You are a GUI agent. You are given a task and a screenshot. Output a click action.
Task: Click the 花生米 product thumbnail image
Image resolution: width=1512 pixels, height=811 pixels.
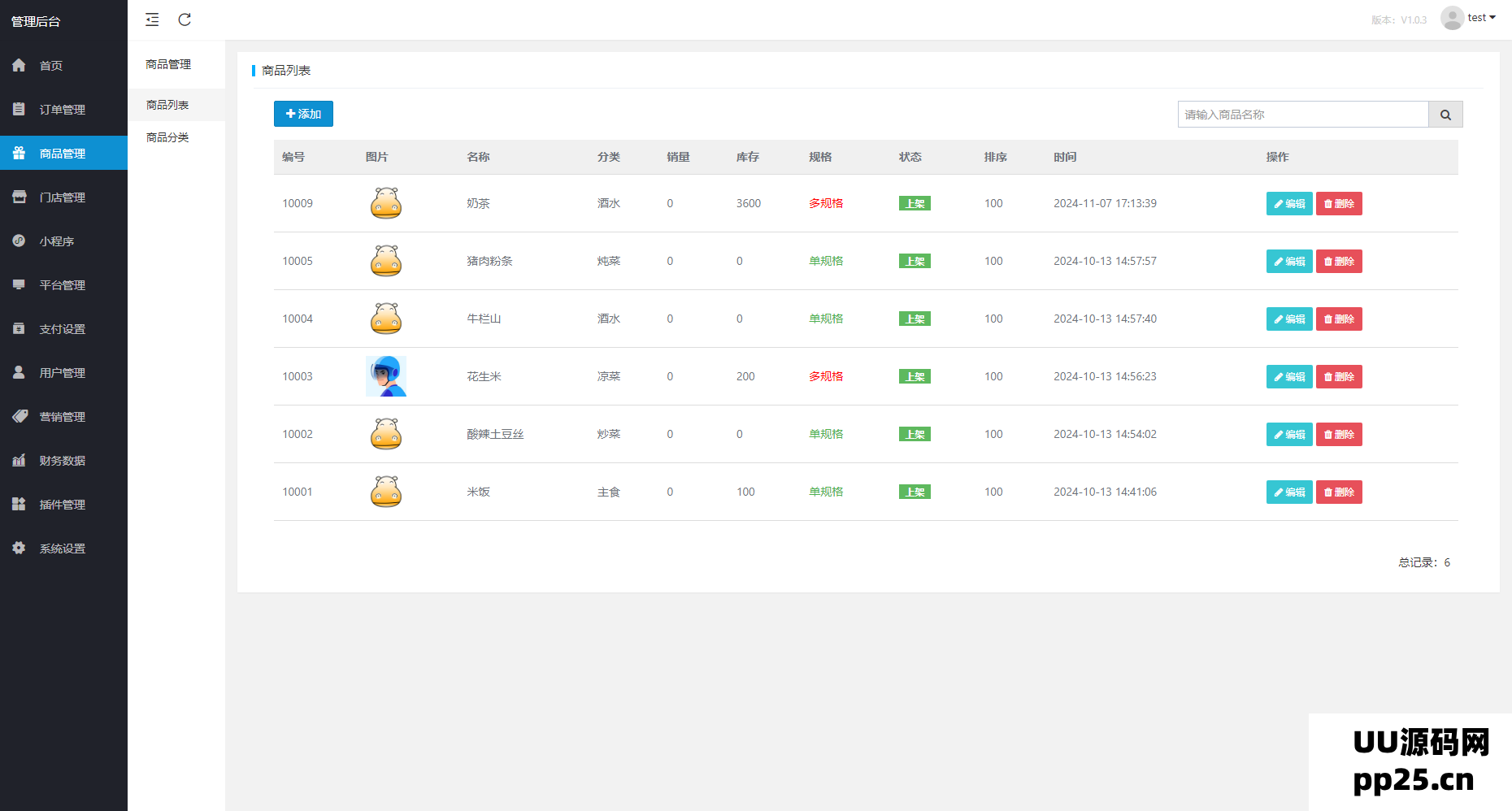(386, 376)
